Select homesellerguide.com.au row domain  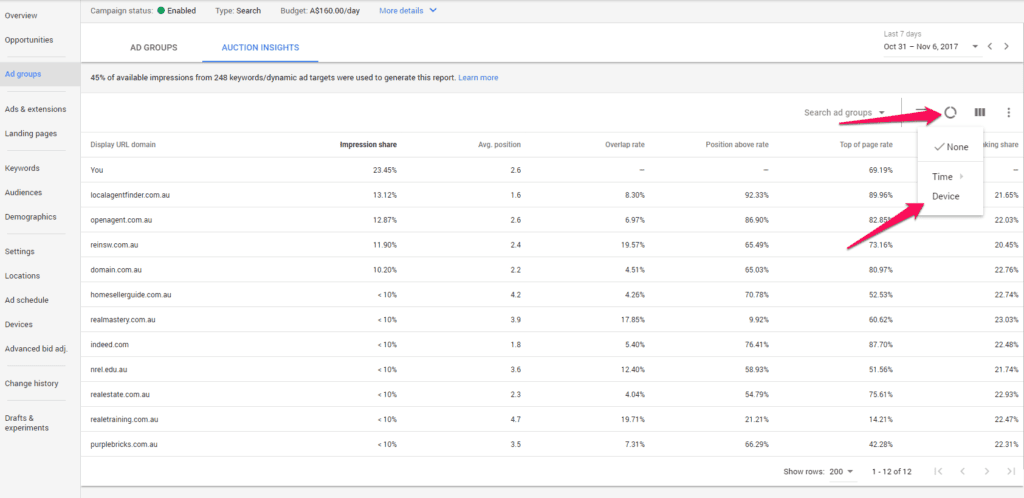131,295
